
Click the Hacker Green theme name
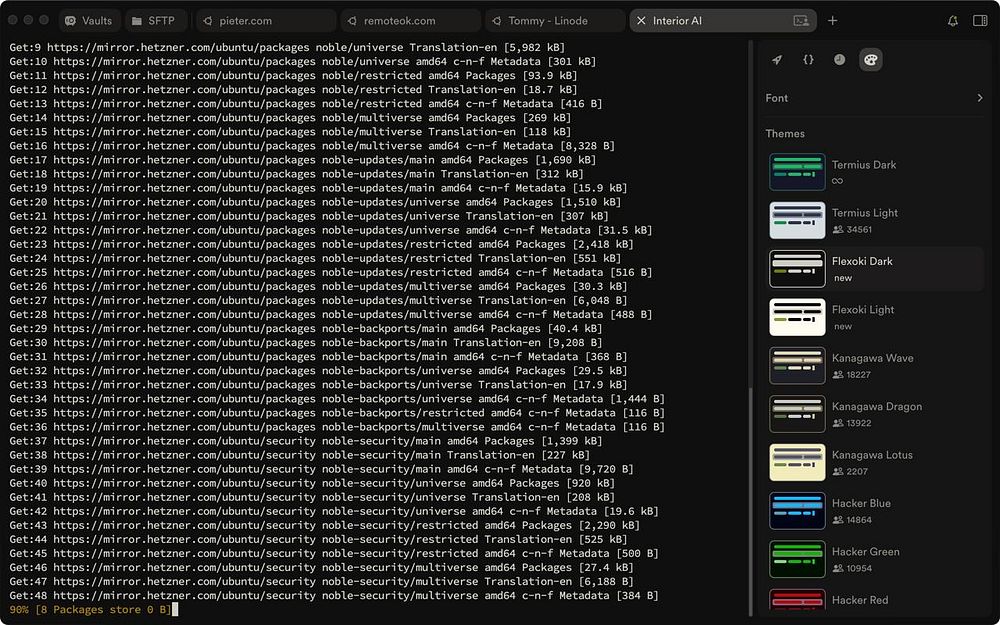865,552
